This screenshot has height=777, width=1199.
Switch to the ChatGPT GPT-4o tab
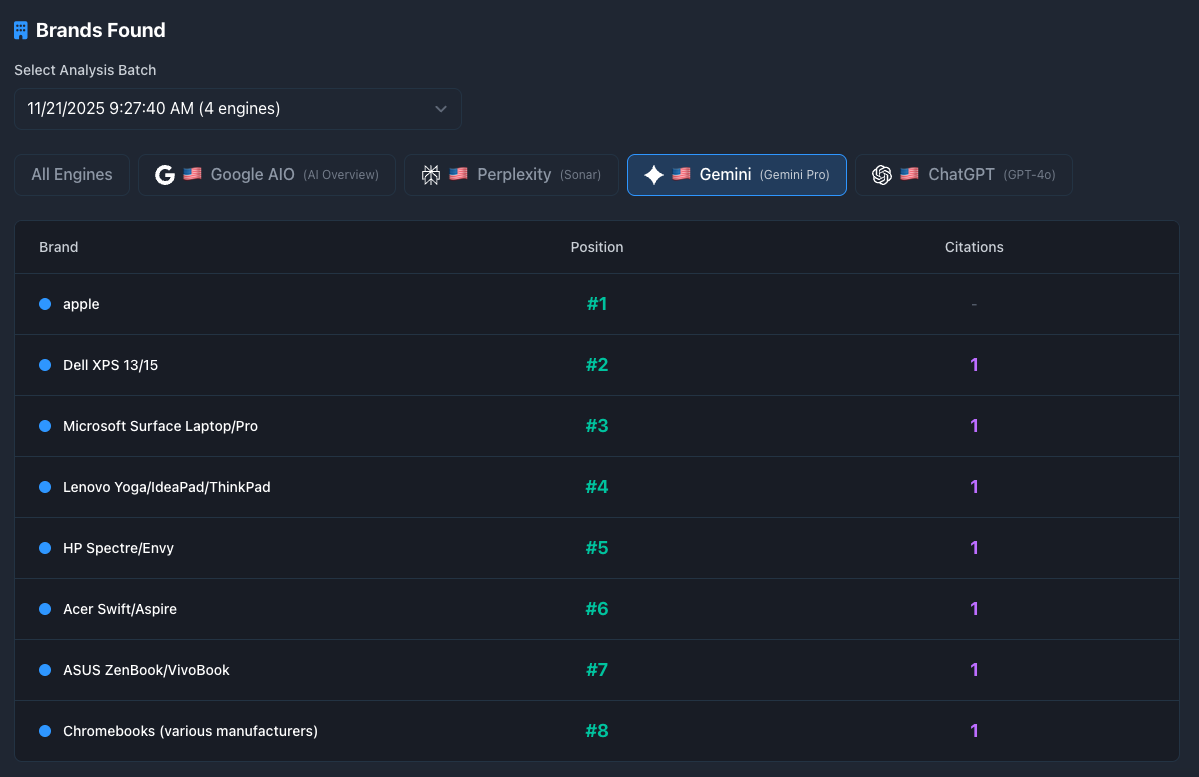(963, 175)
